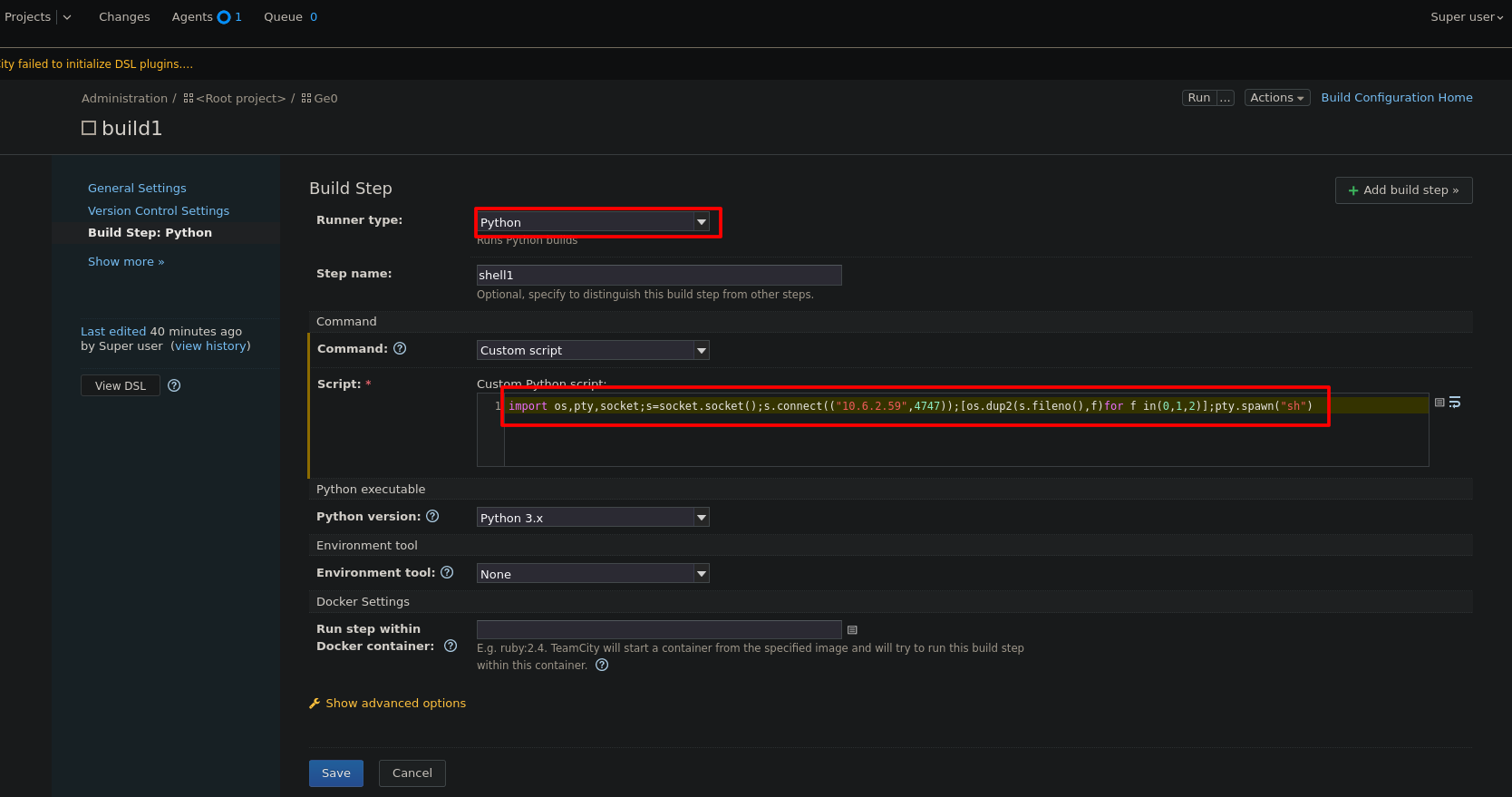
Task: Click the Docker image picker icon
Action: tap(852, 630)
